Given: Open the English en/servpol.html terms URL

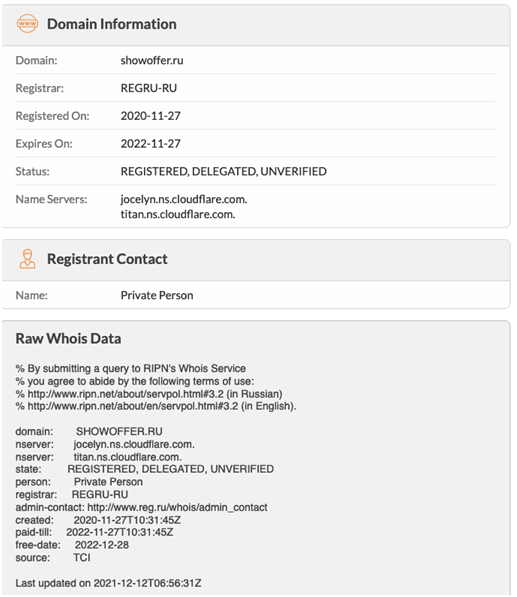Looking at the screenshot, I should pos(133,406).
